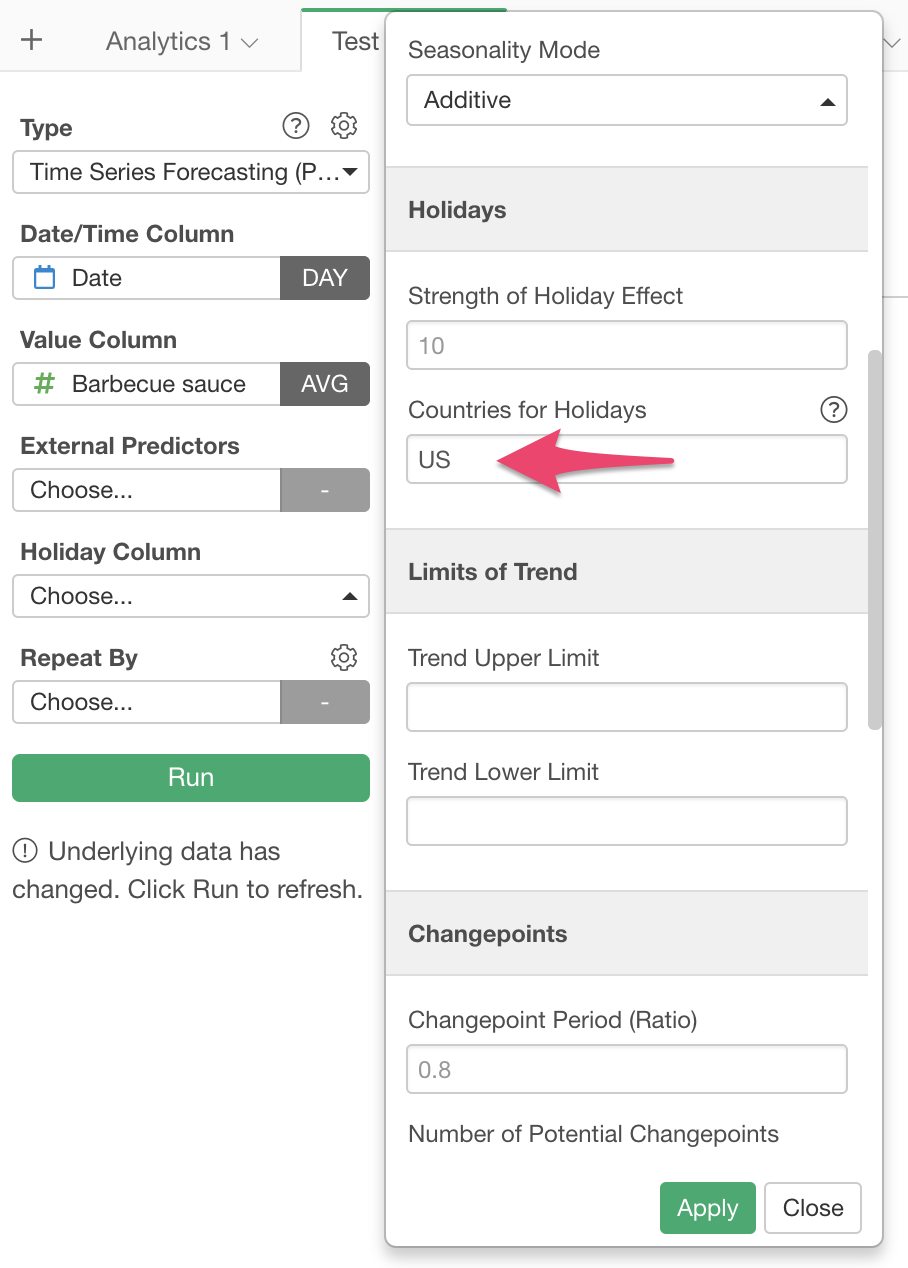Click the green Run button
This screenshot has height=1268, width=908.
[x=191, y=778]
